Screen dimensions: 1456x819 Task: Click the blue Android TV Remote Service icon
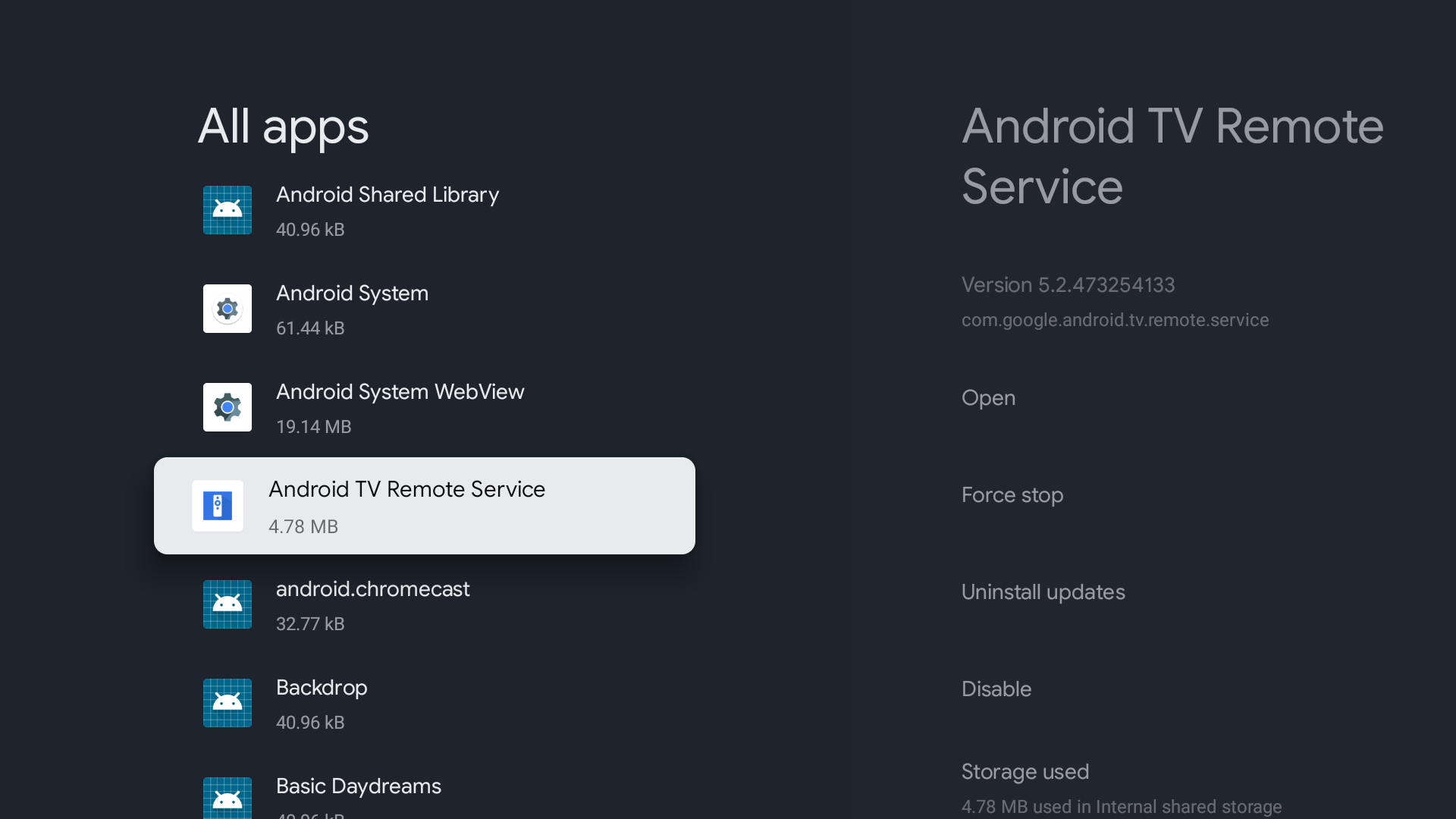[x=218, y=506]
